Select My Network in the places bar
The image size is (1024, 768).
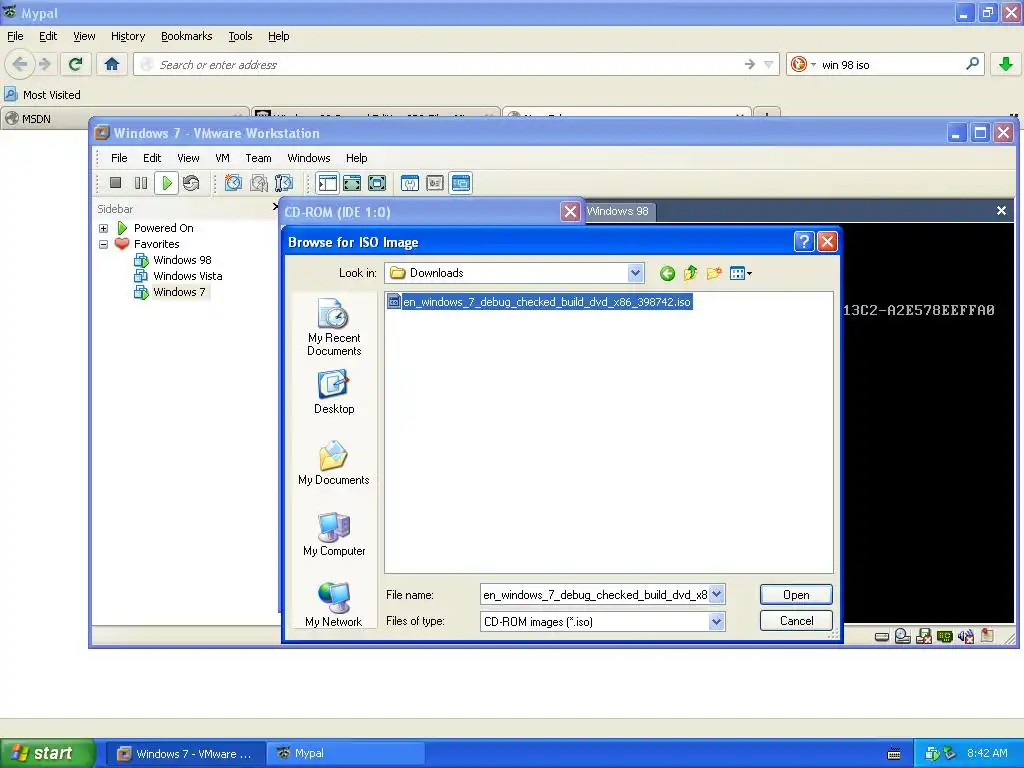pyautogui.click(x=334, y=605)
